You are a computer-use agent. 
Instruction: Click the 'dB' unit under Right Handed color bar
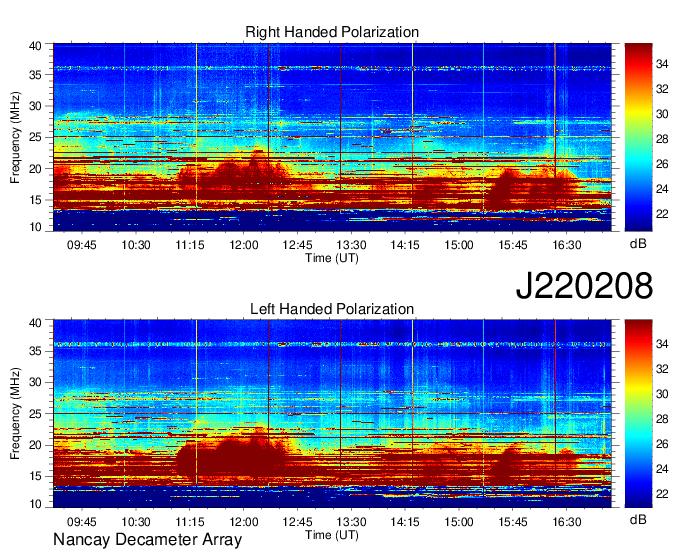coord(638,244)
